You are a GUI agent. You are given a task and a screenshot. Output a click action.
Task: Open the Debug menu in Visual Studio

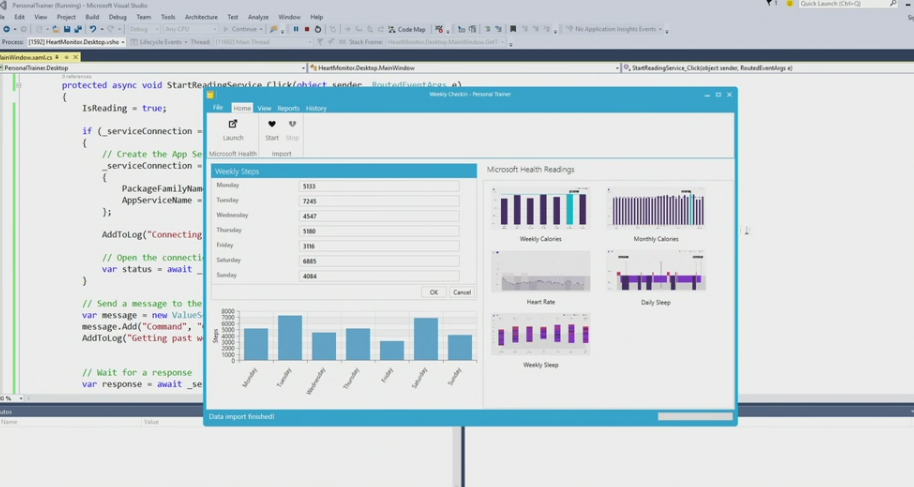pyautogui.click(x=117, y=17)
